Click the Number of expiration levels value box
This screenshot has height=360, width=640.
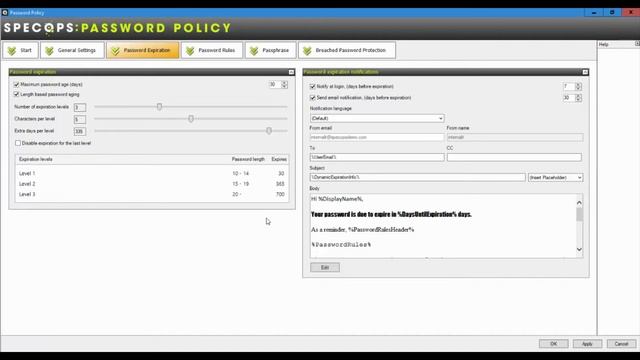tap(80, 107)
